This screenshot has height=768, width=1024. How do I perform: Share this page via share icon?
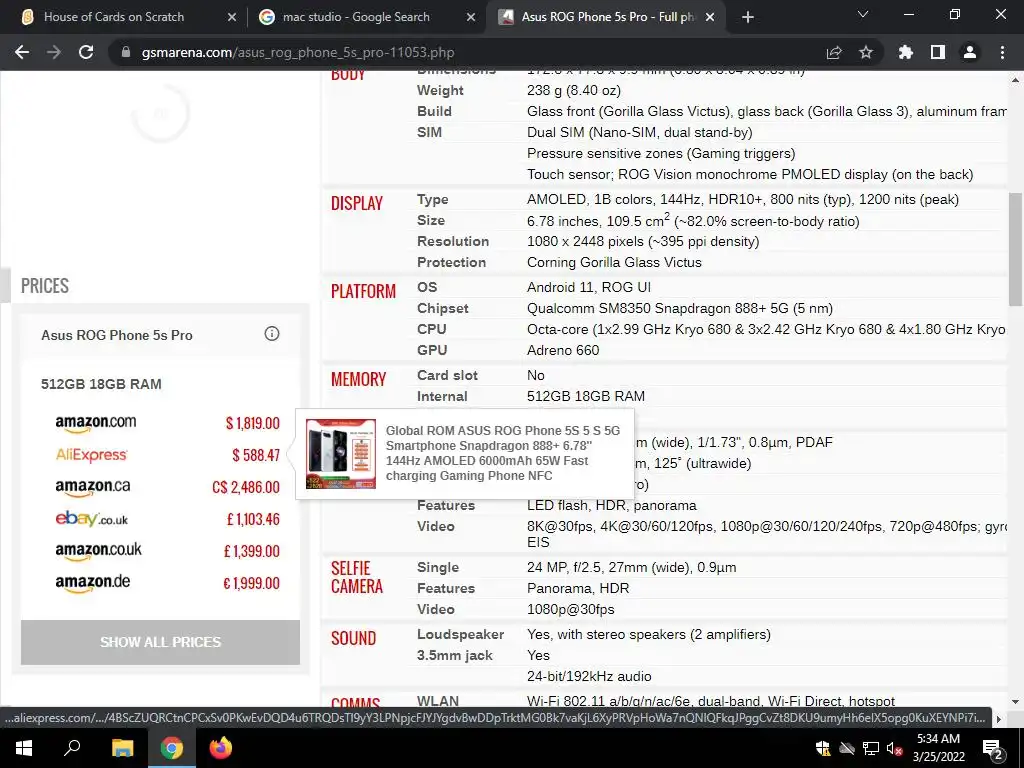(834, 52)
